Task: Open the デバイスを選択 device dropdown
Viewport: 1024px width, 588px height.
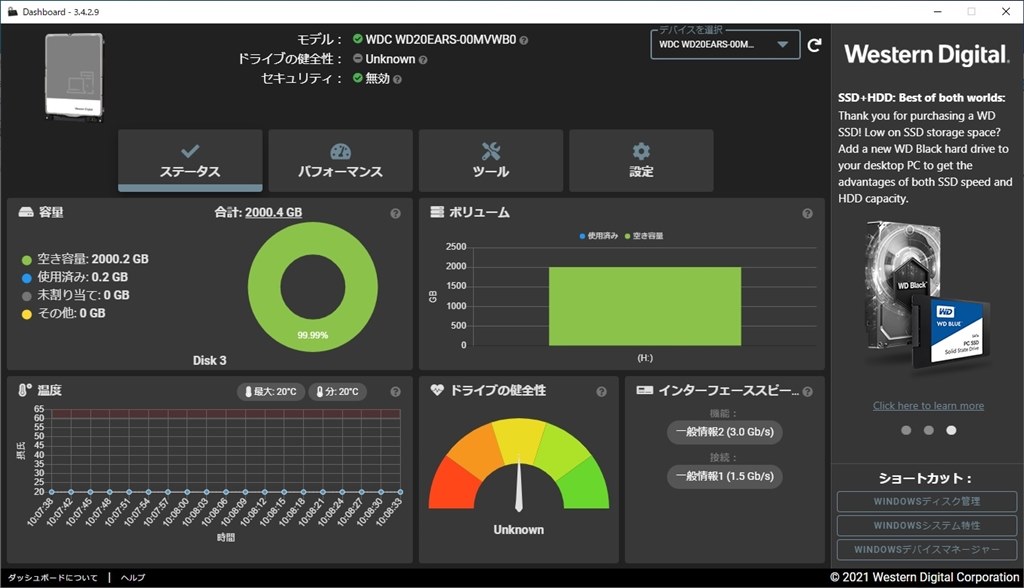Action: pos(724,44)
